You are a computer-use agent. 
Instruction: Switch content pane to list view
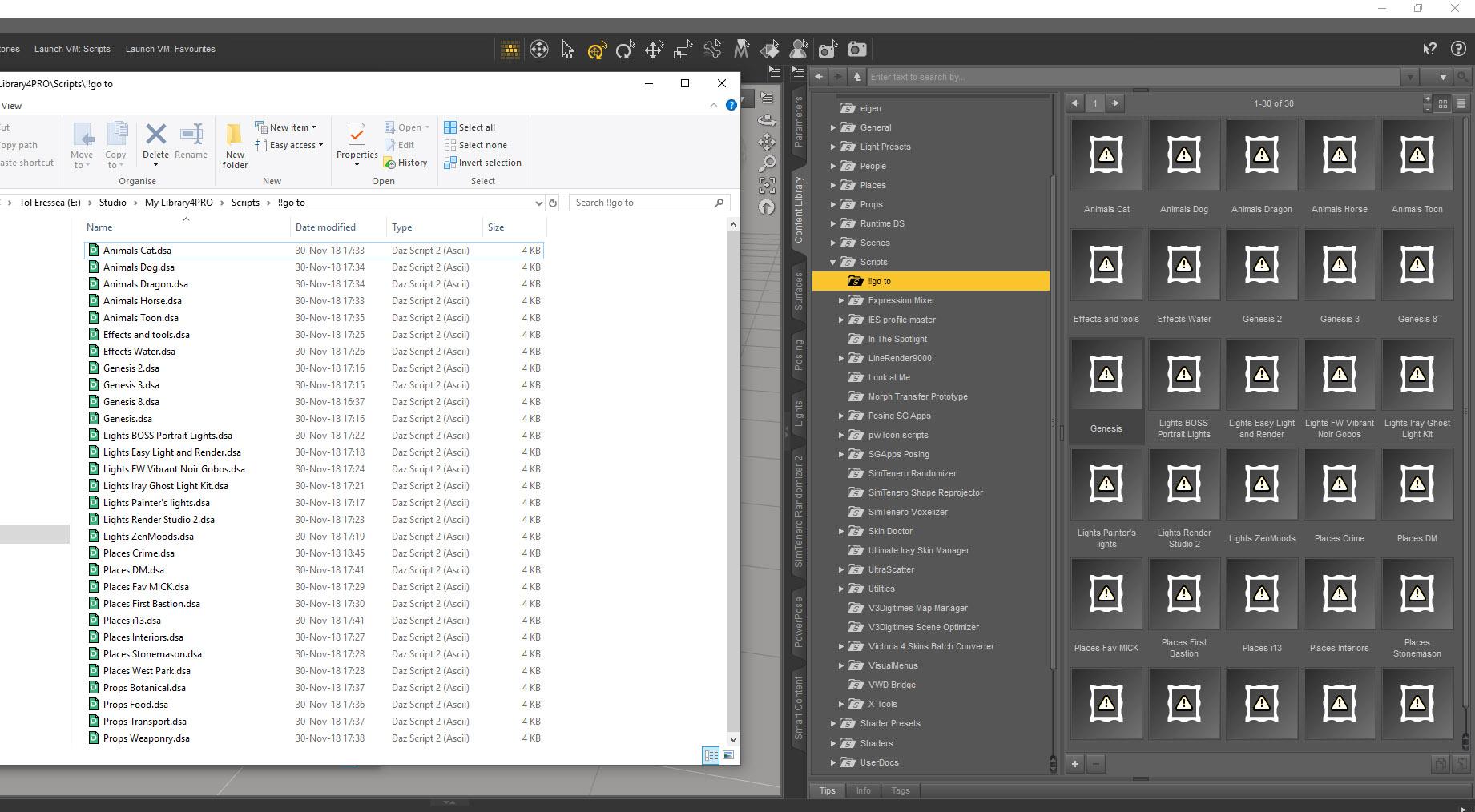(x=1461, y=103)
